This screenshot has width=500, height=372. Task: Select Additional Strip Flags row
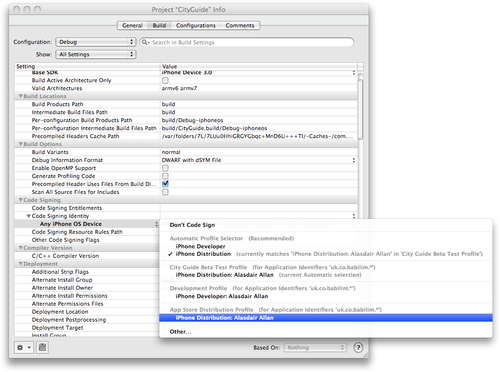87,272
